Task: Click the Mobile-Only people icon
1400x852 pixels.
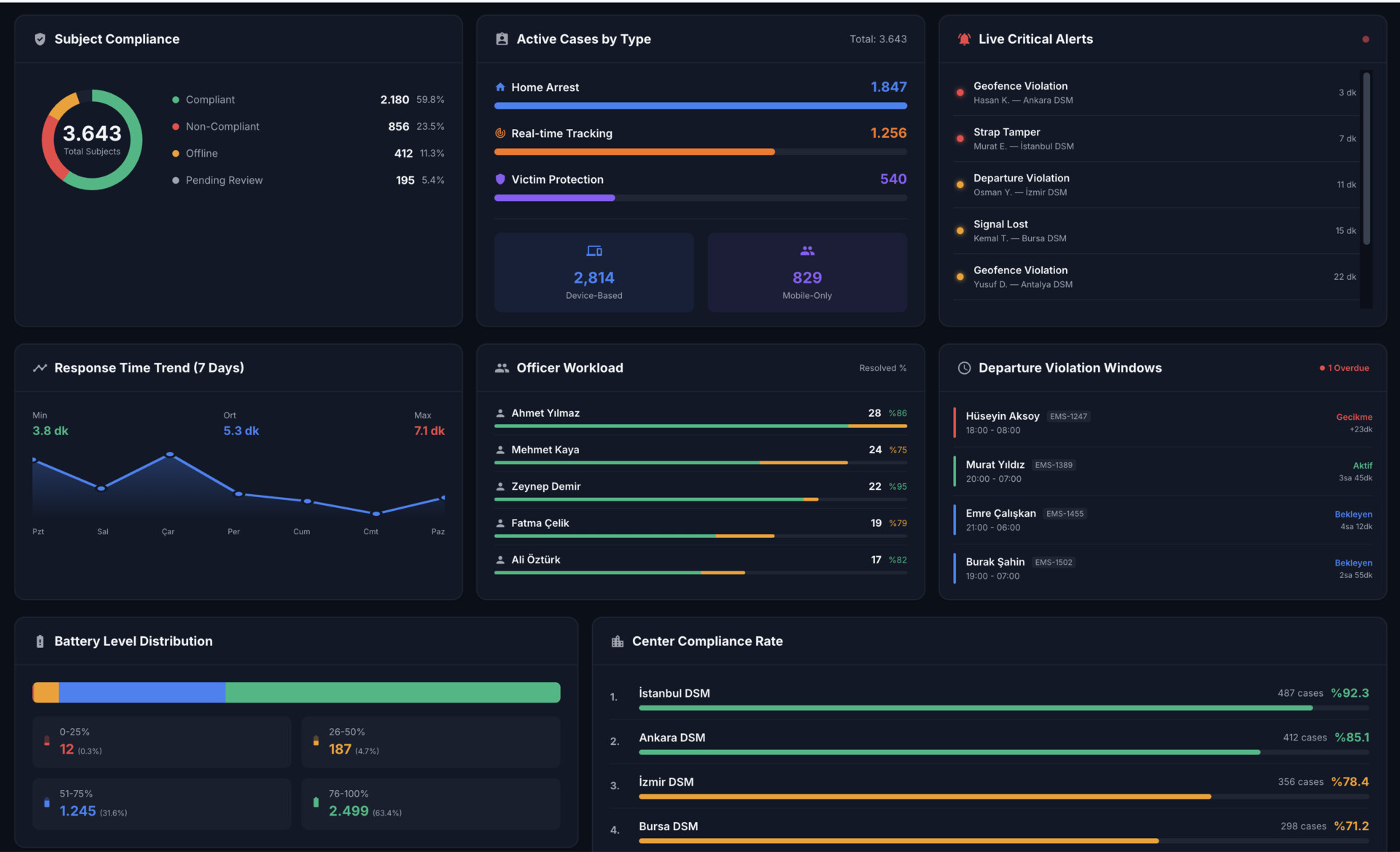Action: (x=807, y=251)
